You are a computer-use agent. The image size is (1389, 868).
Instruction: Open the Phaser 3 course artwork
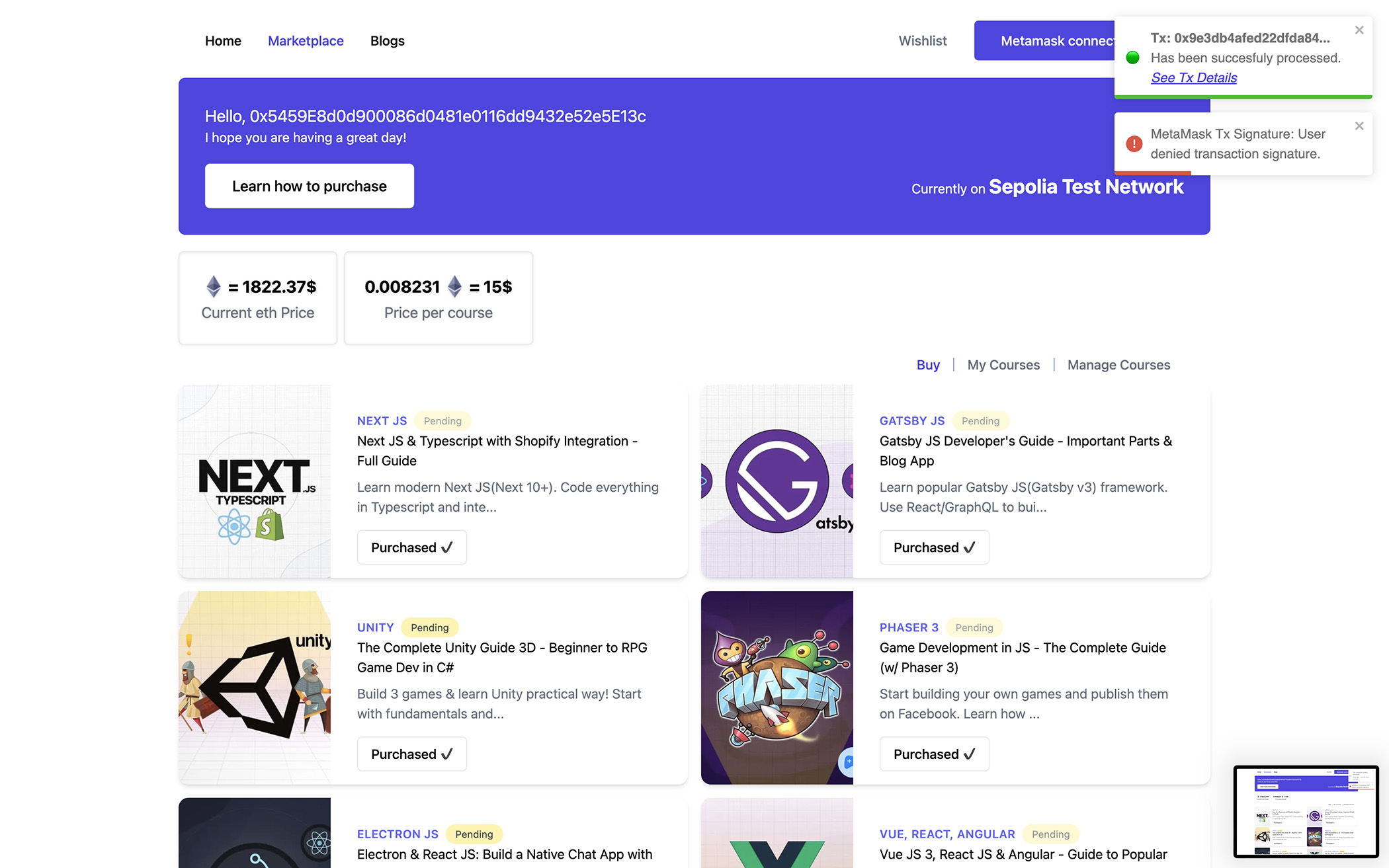[777, 688]
